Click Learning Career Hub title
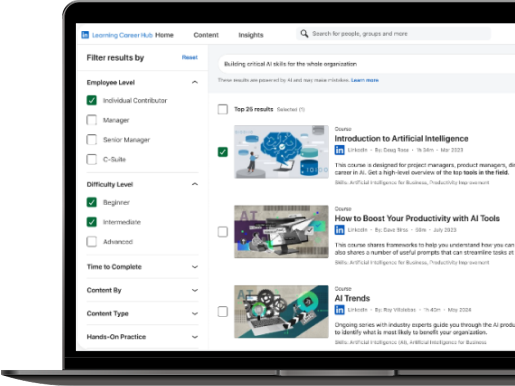 coord(122,35)
